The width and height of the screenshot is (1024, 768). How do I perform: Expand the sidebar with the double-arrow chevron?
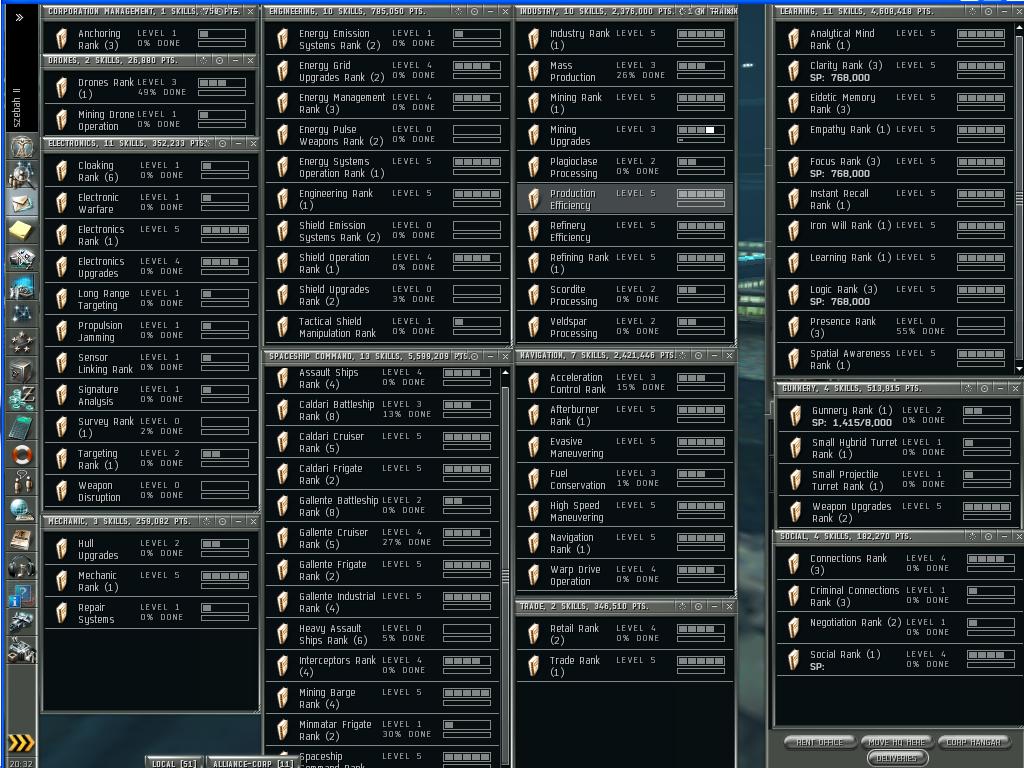coord(20,17)
